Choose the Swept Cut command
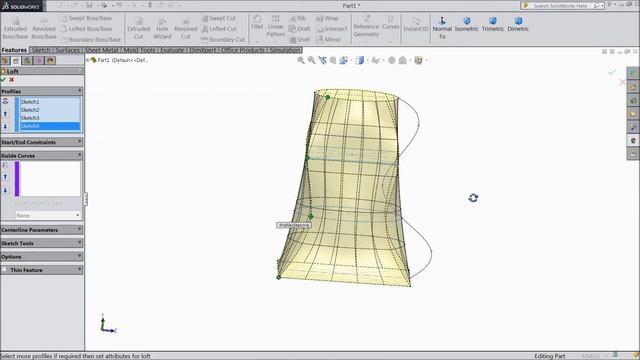 tap(219, 18)
